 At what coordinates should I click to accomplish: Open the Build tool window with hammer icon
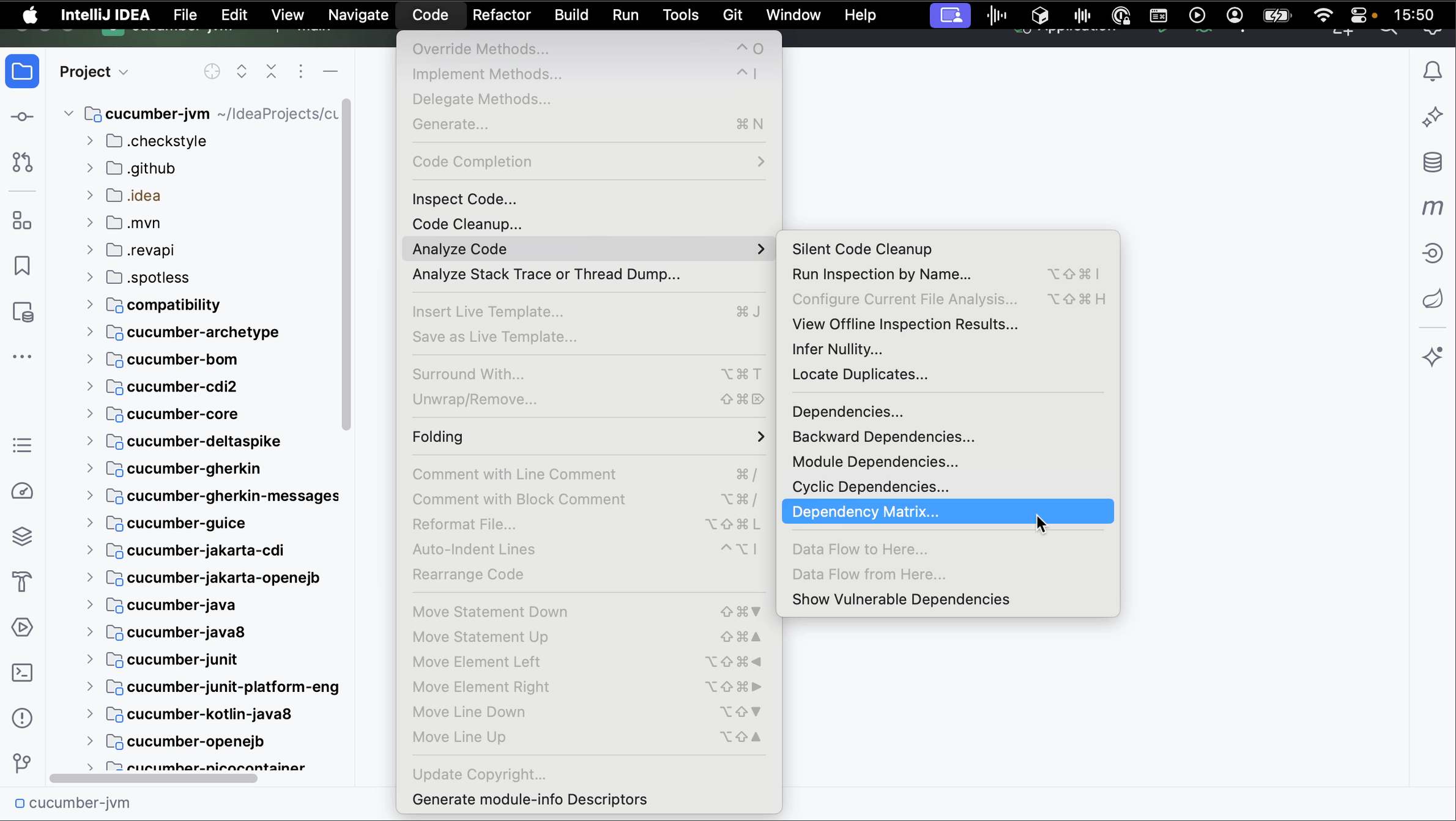tap(22, 581)
